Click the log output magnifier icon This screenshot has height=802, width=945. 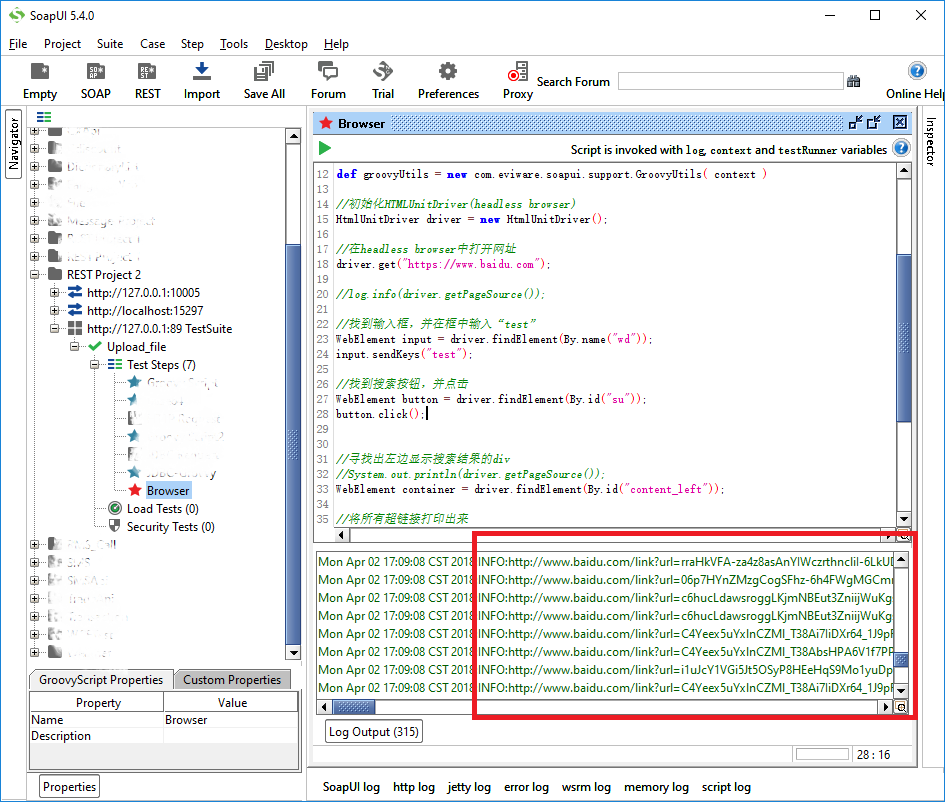(x=901, y=707)
